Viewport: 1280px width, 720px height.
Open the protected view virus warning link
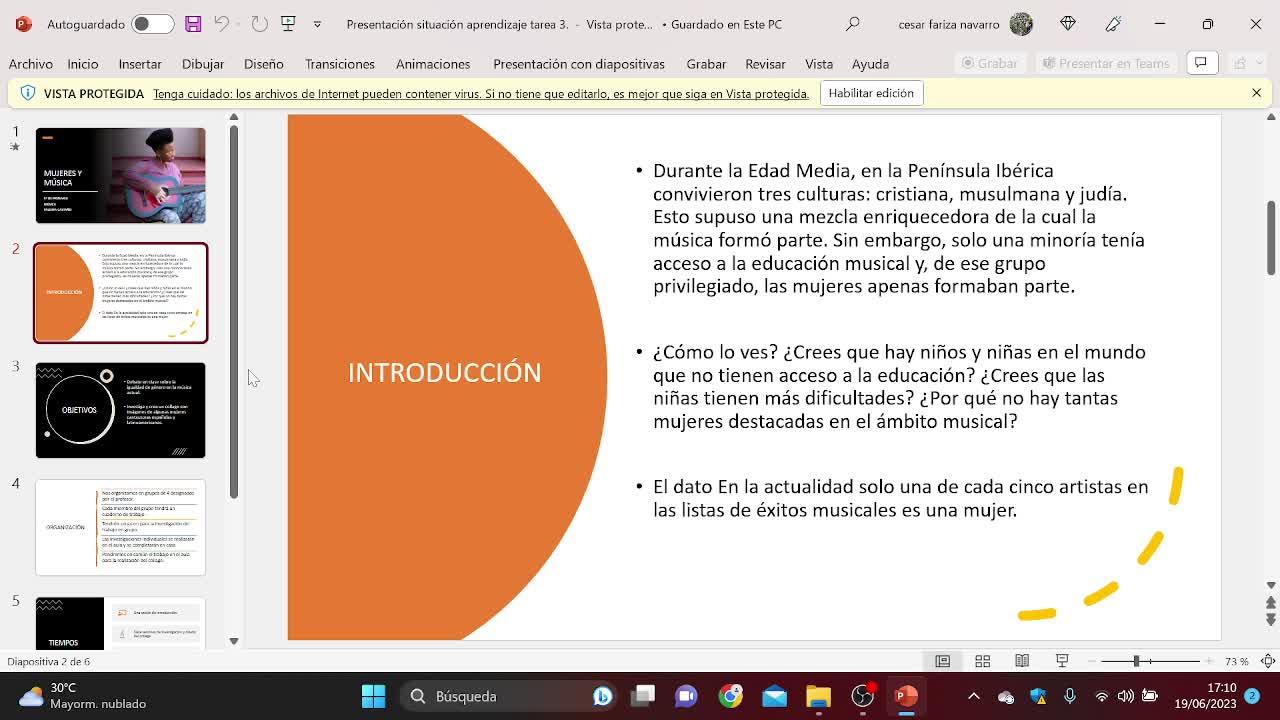480,94
